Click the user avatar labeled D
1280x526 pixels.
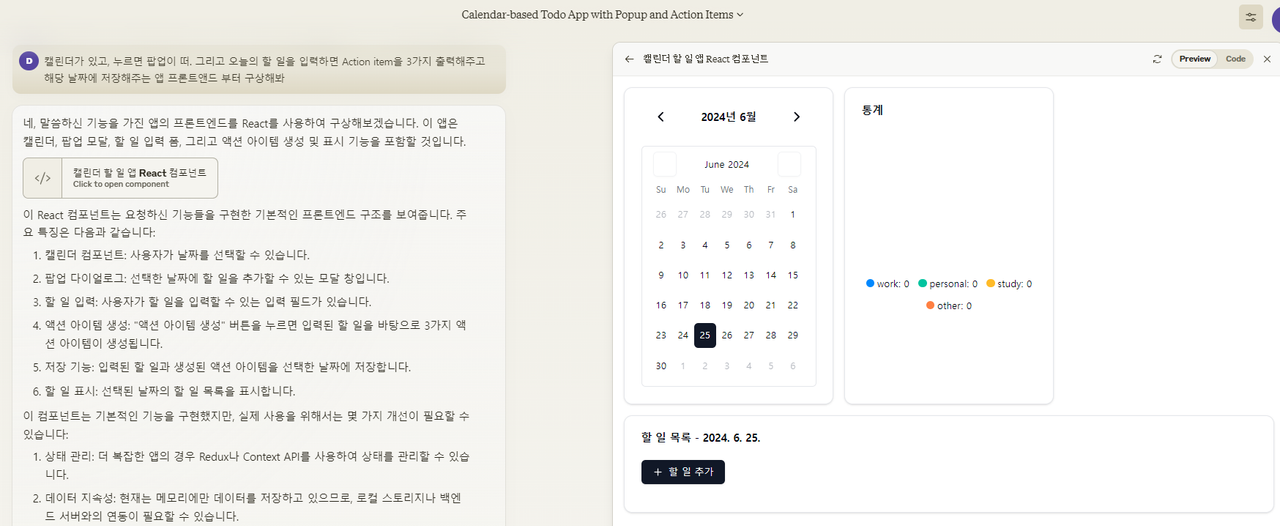coord(28,61)
